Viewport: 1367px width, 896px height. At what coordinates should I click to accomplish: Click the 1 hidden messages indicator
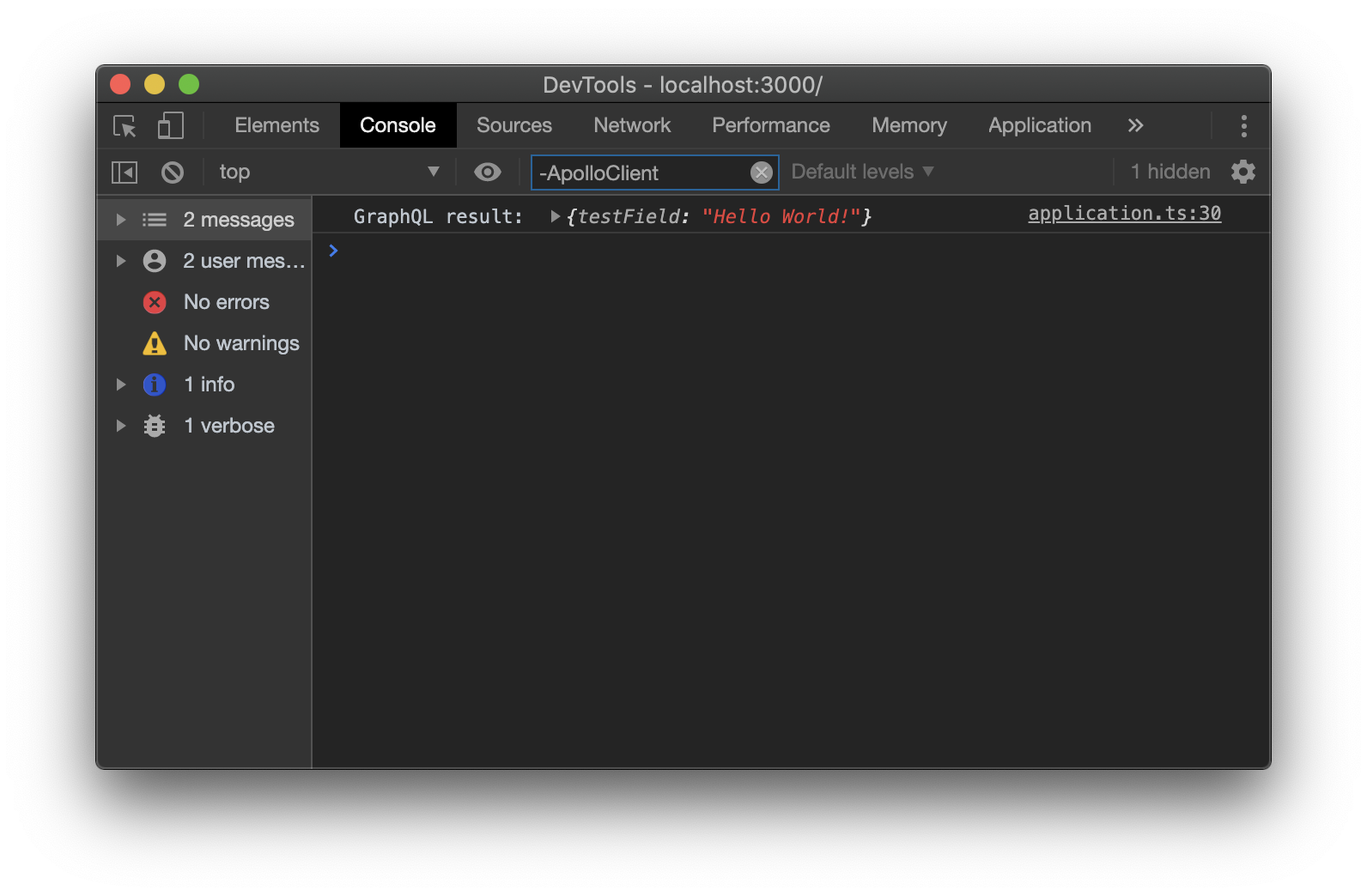[1170, 172]
